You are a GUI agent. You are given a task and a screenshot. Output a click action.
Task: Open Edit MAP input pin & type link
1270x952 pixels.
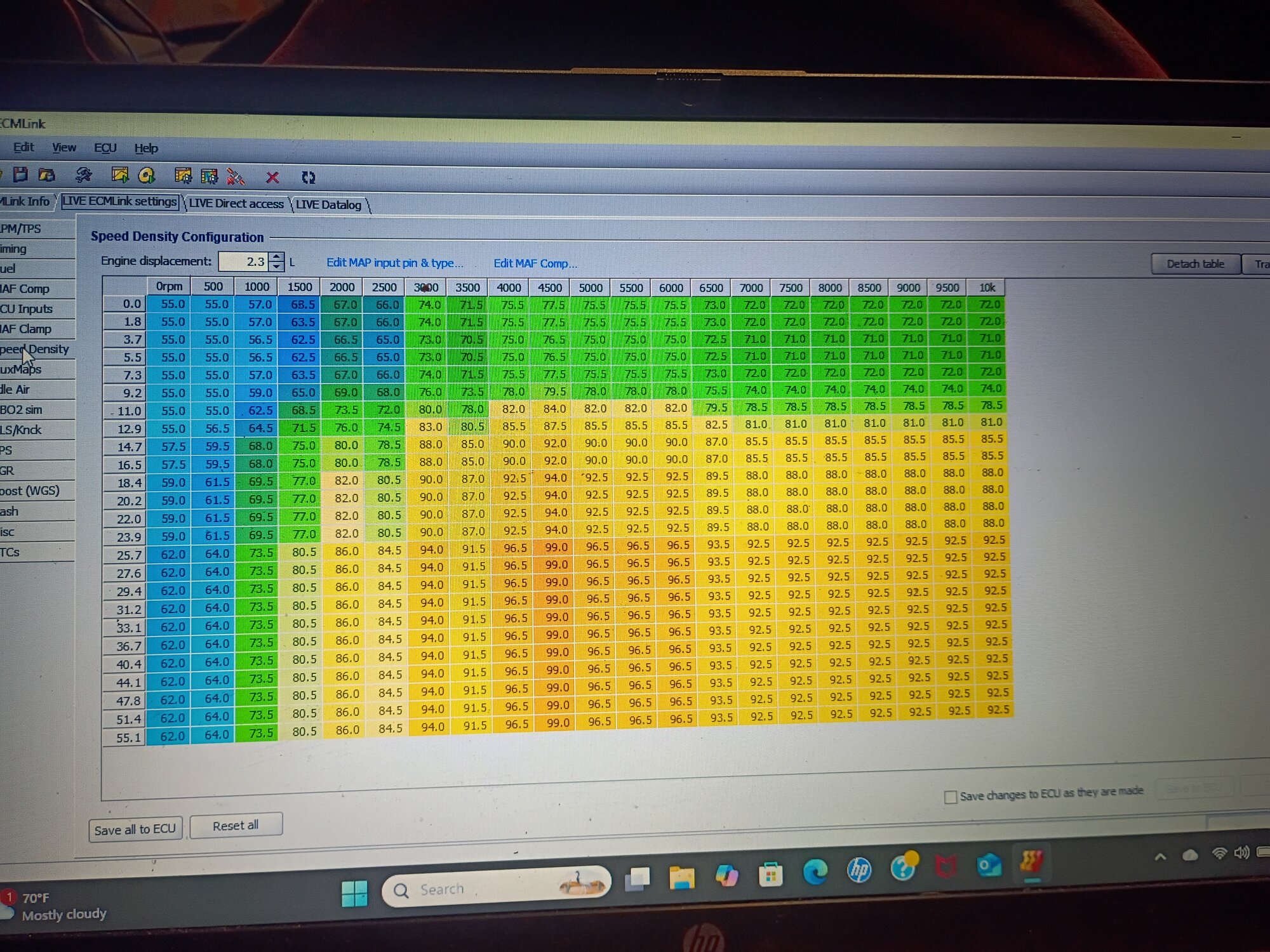(394, 263)
